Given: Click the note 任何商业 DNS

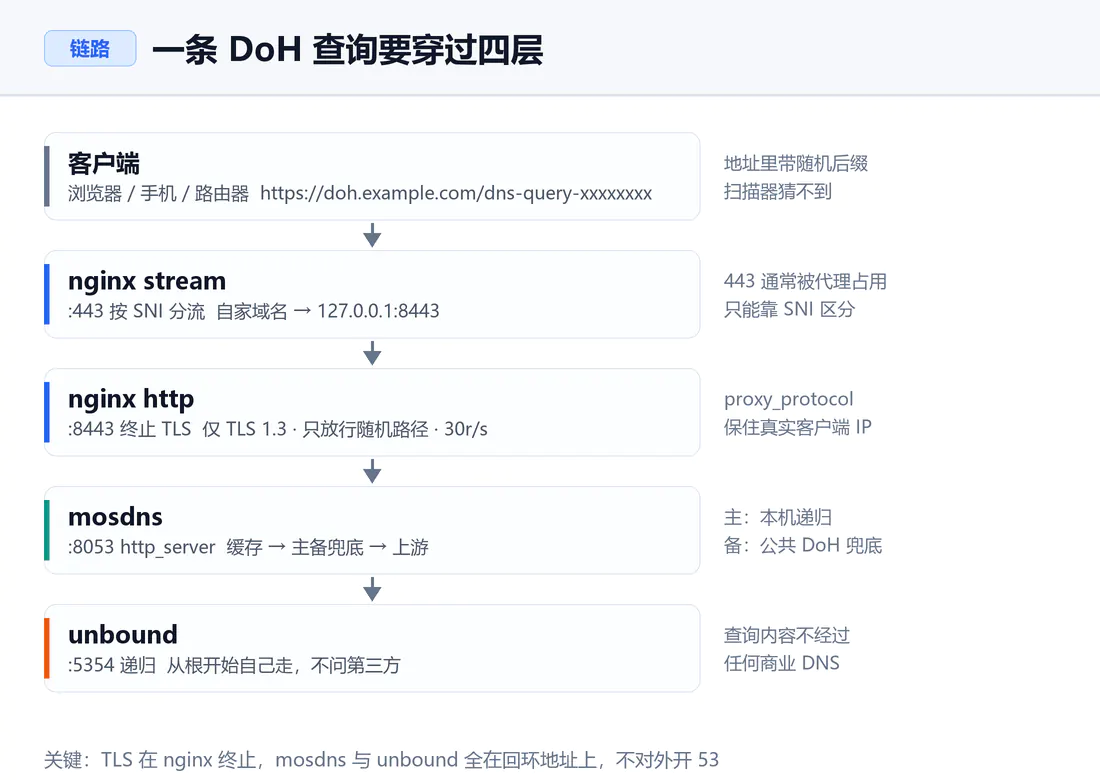Looking at the screenshot, I should 782,664.
